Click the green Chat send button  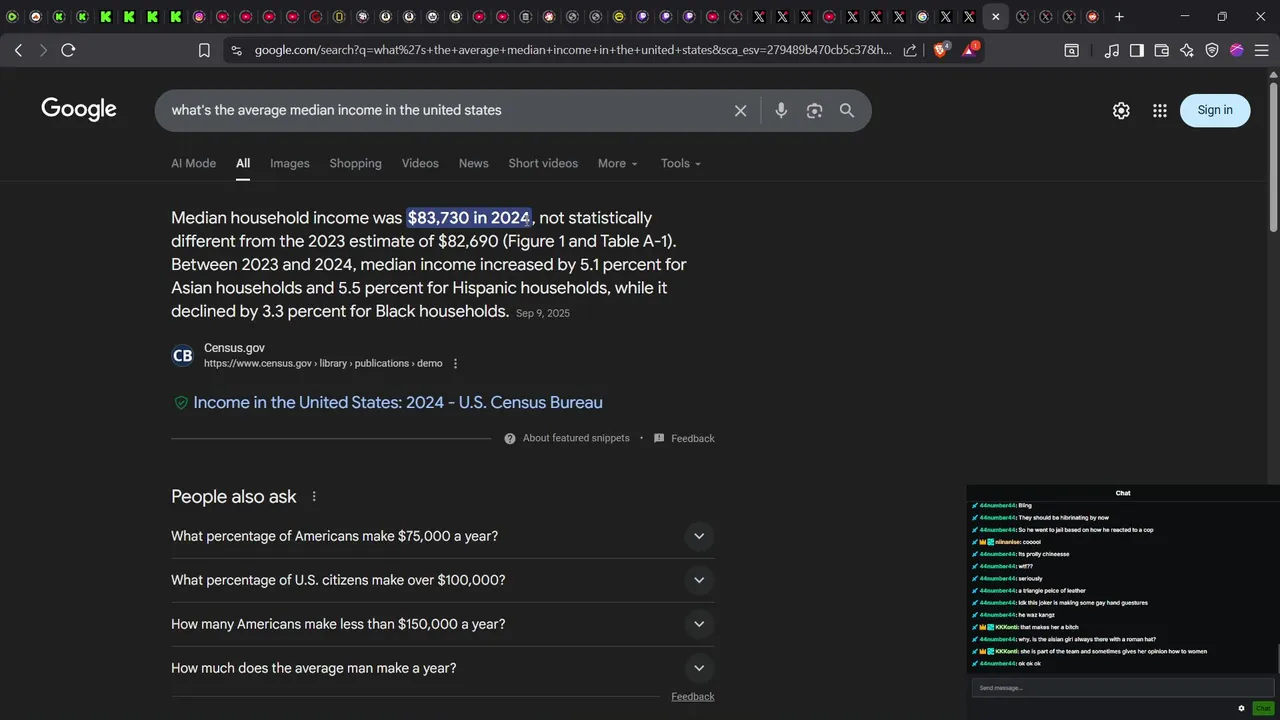click(1262, 708)
